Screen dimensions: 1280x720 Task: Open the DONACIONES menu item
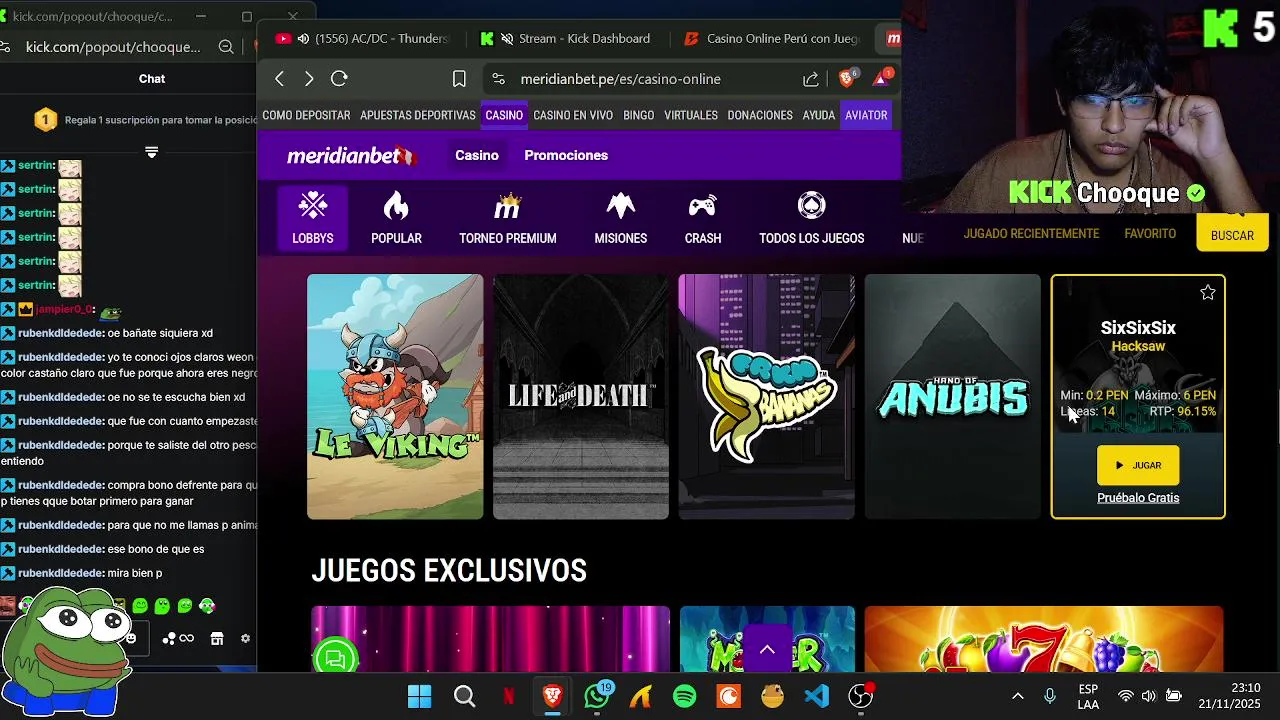coord(760,115)
